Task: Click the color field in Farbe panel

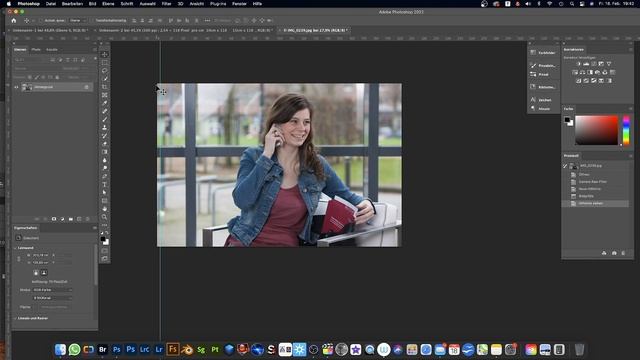Action: pos(596,130)
